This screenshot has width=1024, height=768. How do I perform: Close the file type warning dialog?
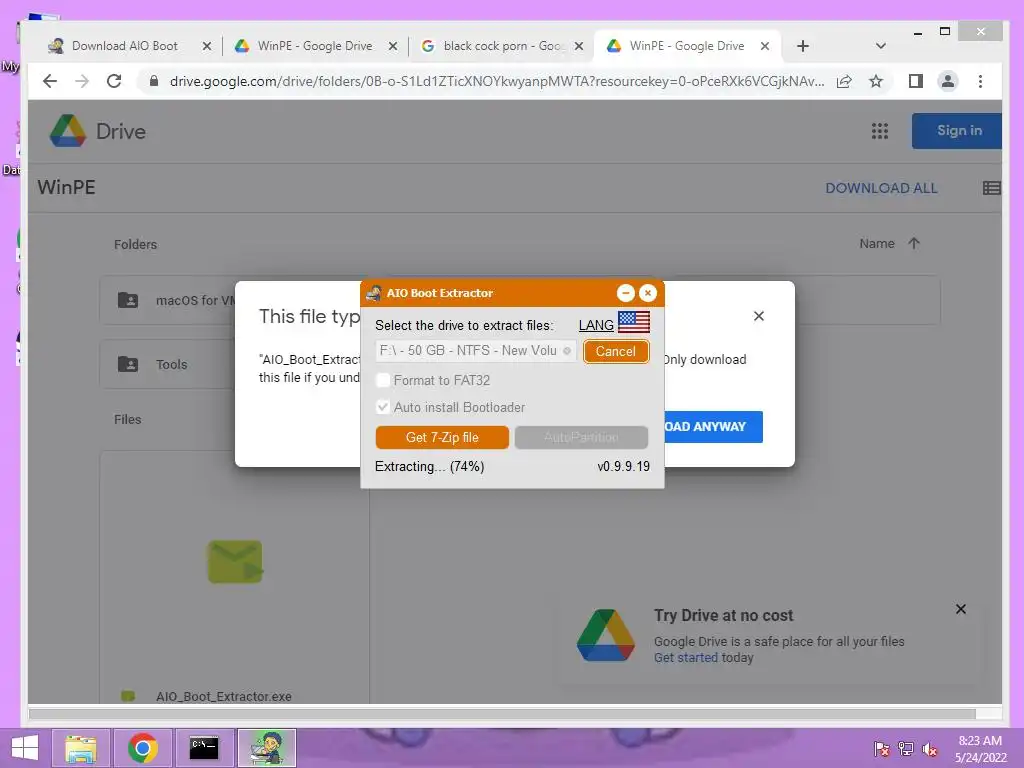point(758,316)
